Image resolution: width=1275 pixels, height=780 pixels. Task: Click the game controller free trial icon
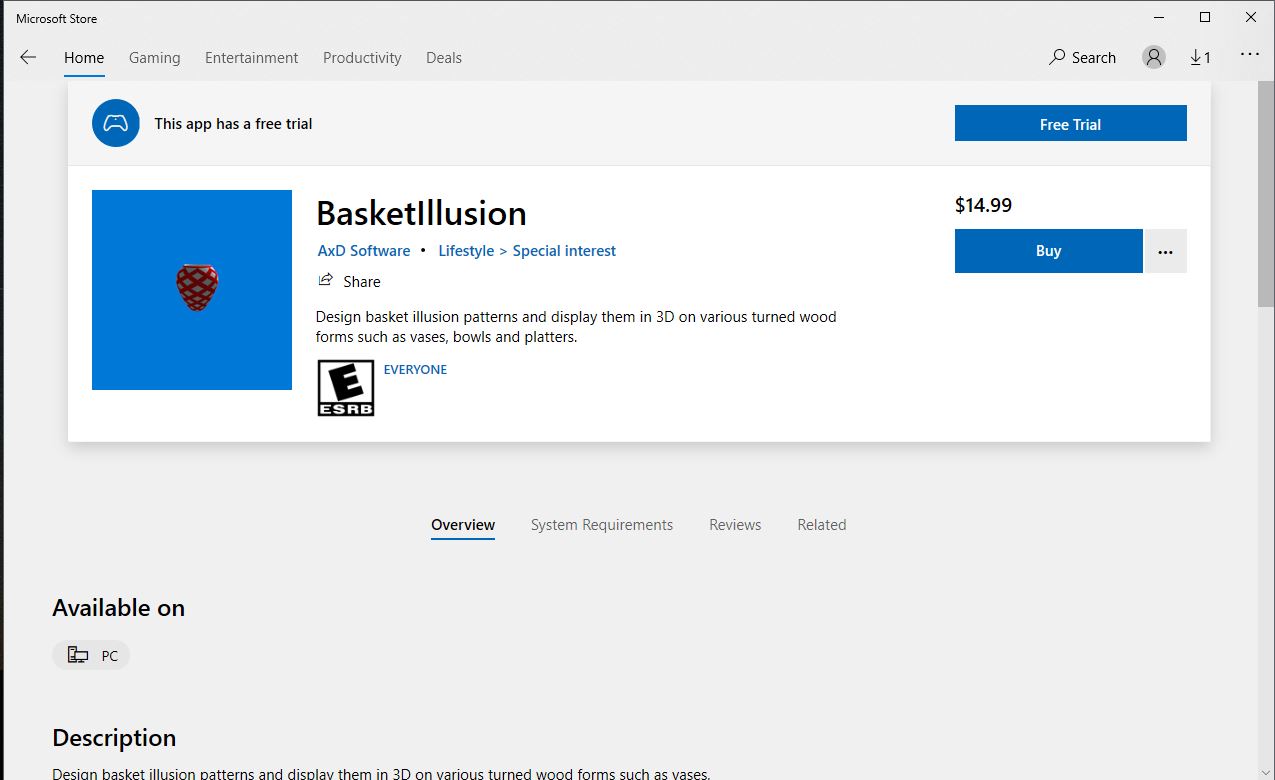pos(116,124)
